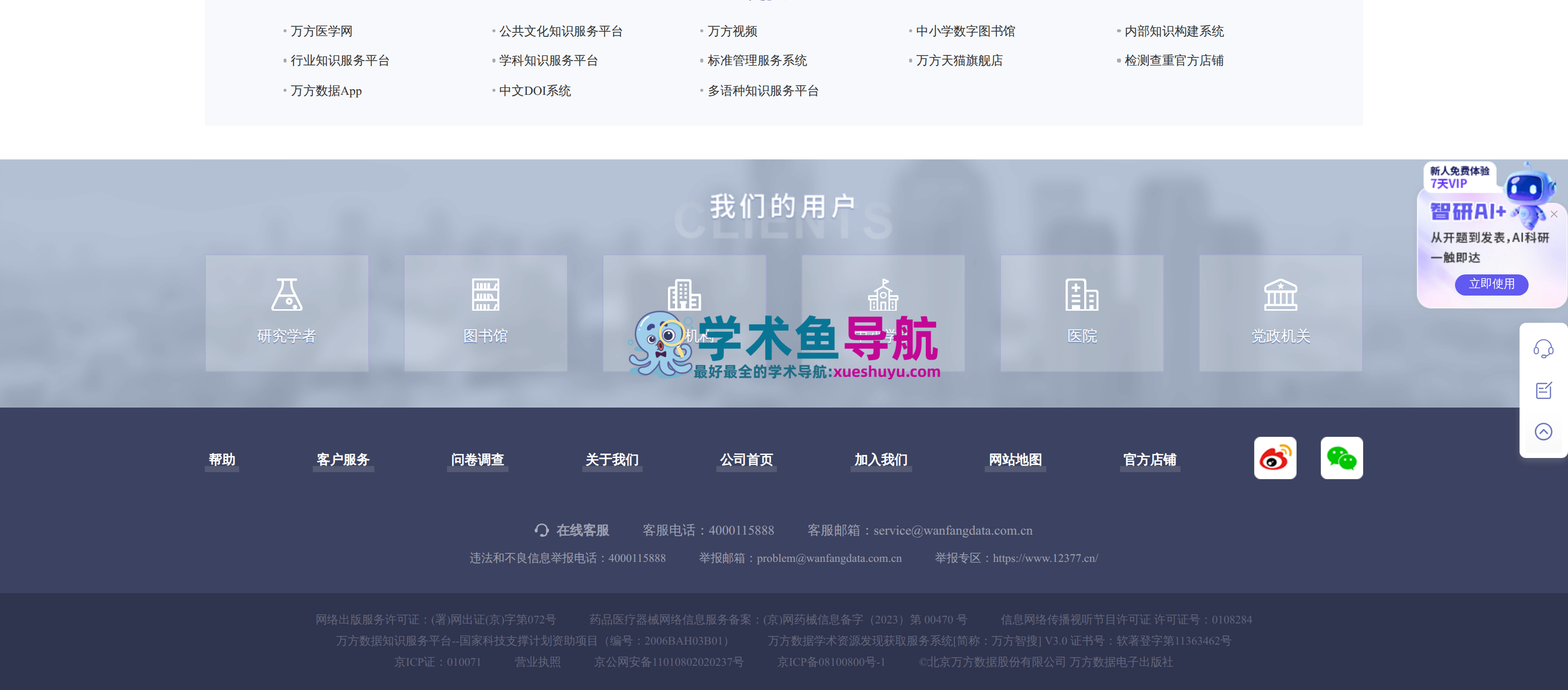Click the 立即使用 button
The height and width of the screenshot is (690, 1568).
(1491, 284)
